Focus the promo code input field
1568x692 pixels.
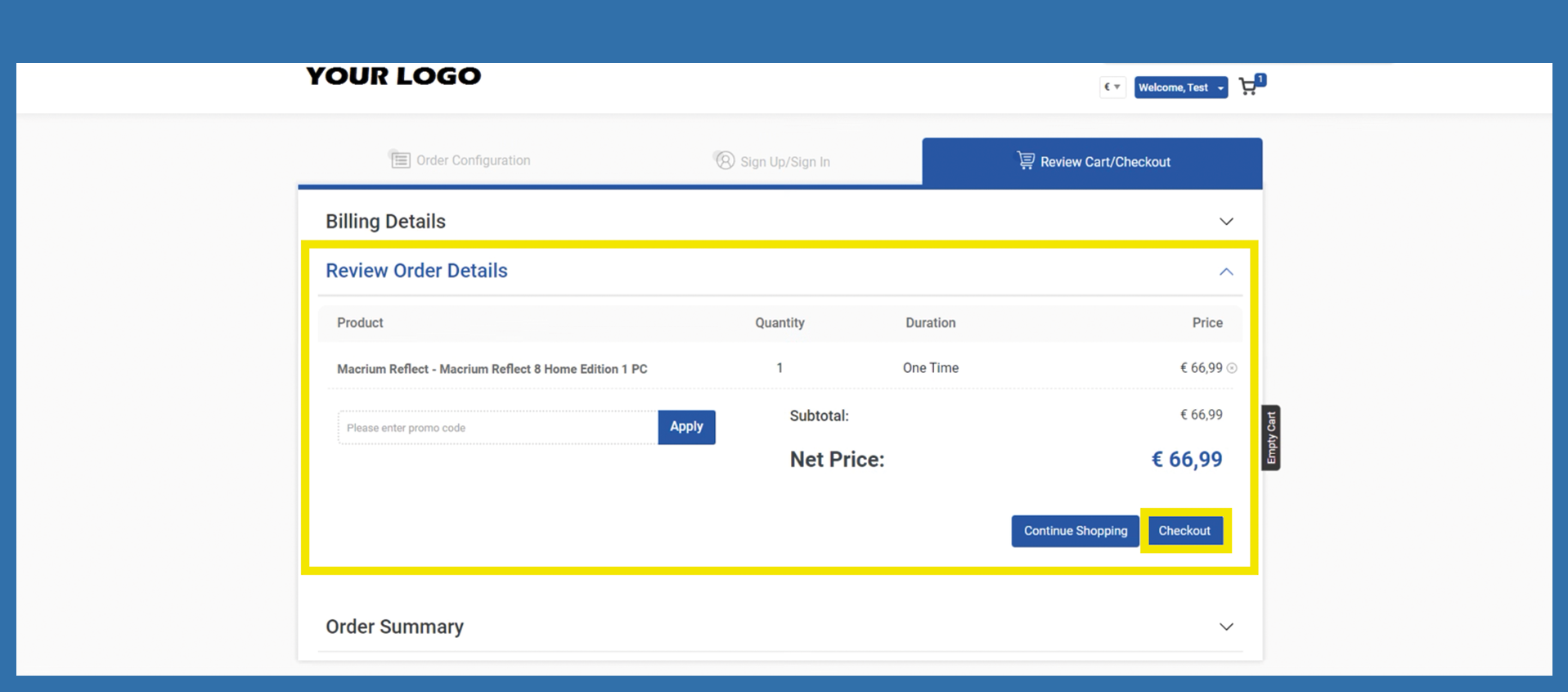tap(497, 428)
